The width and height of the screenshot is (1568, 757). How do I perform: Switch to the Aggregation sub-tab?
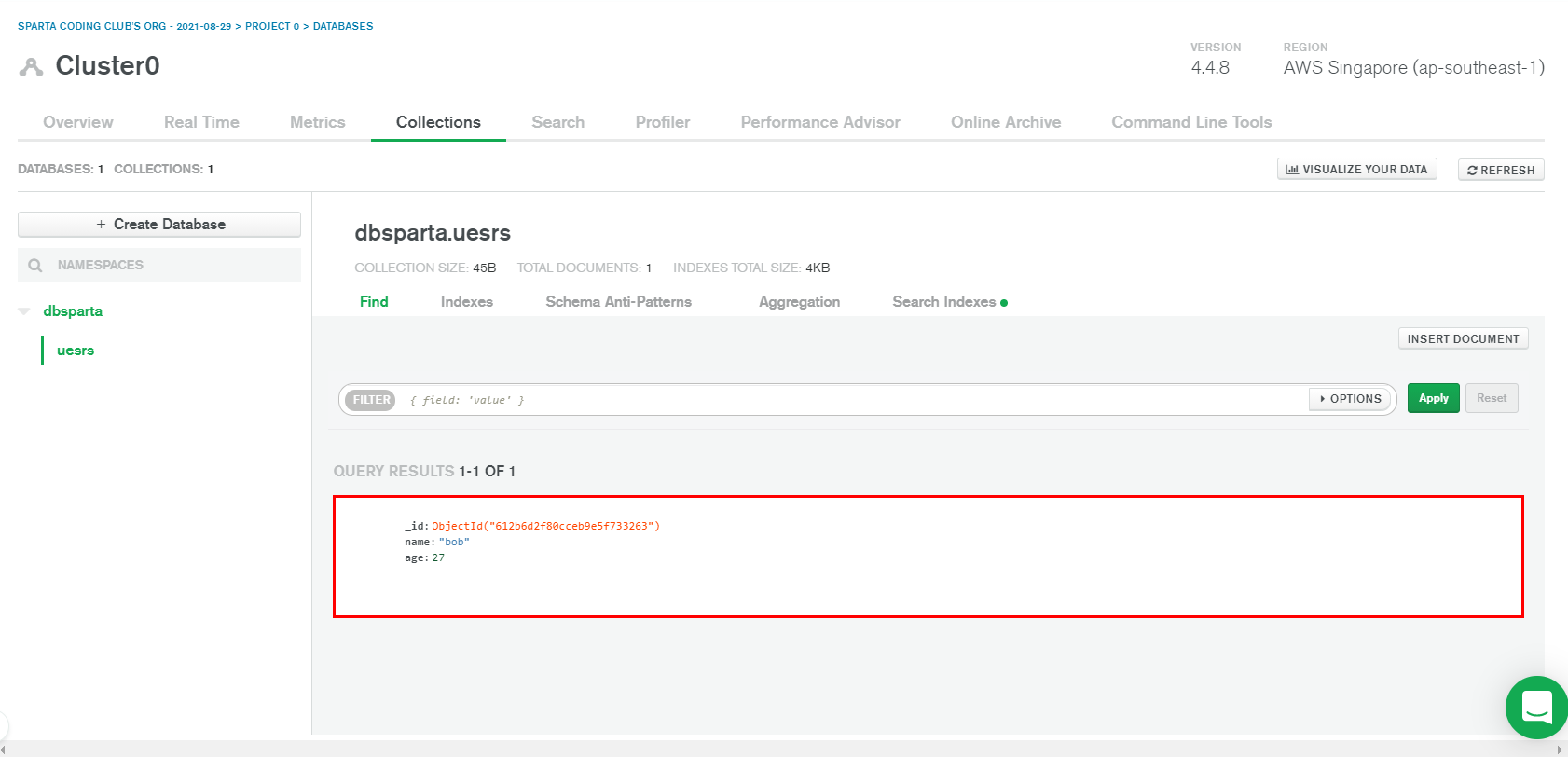click(800, 302)
